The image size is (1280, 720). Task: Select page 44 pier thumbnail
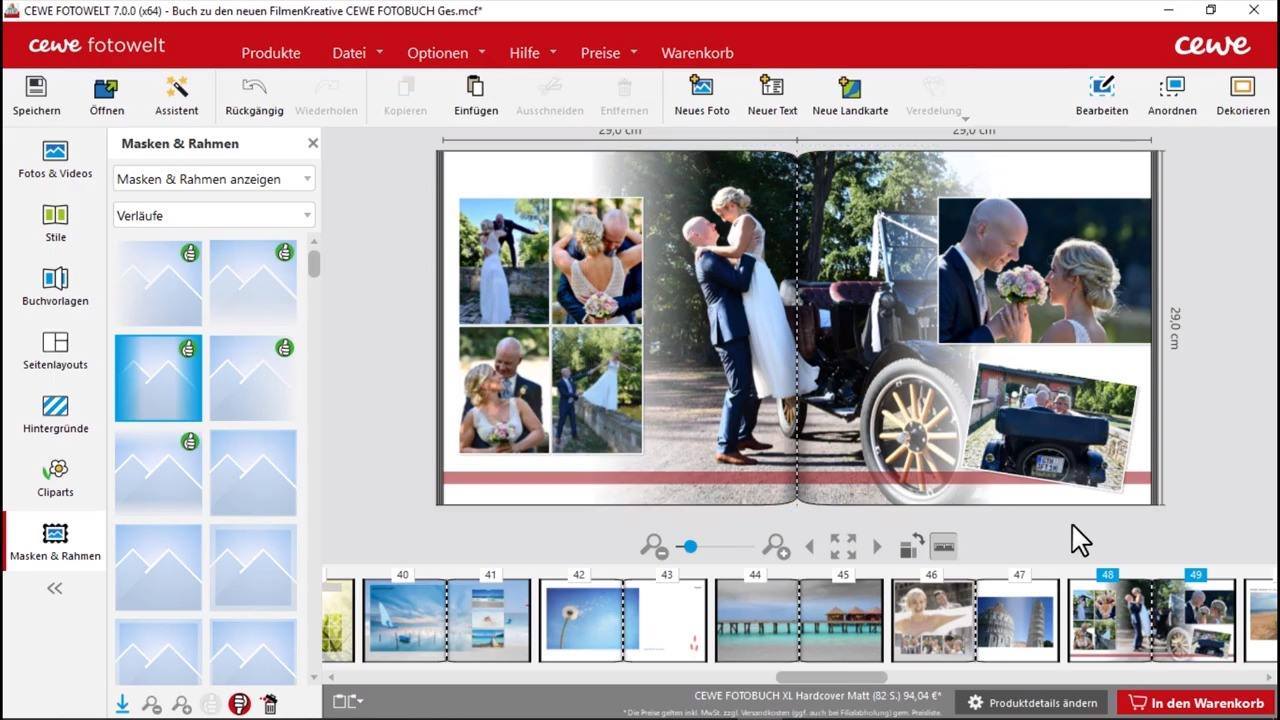[x=757, y=620]
